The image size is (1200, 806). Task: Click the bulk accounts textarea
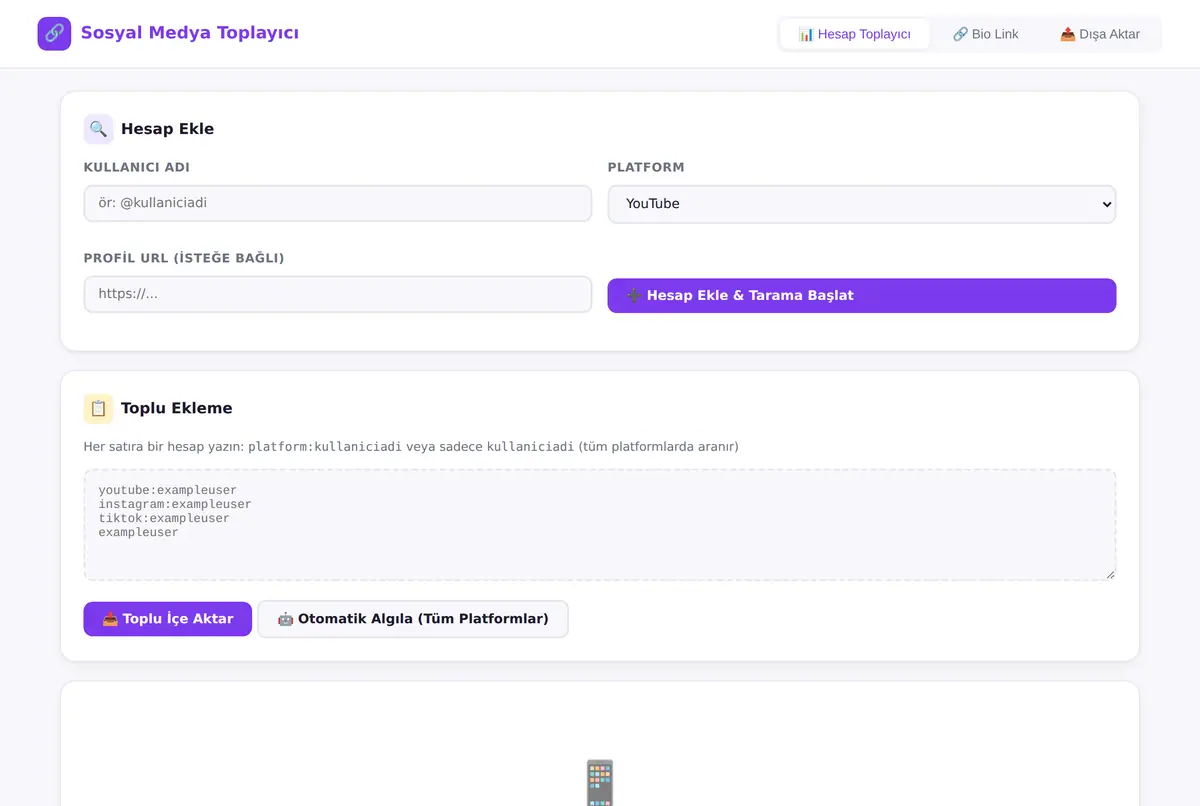pos(600,525)
